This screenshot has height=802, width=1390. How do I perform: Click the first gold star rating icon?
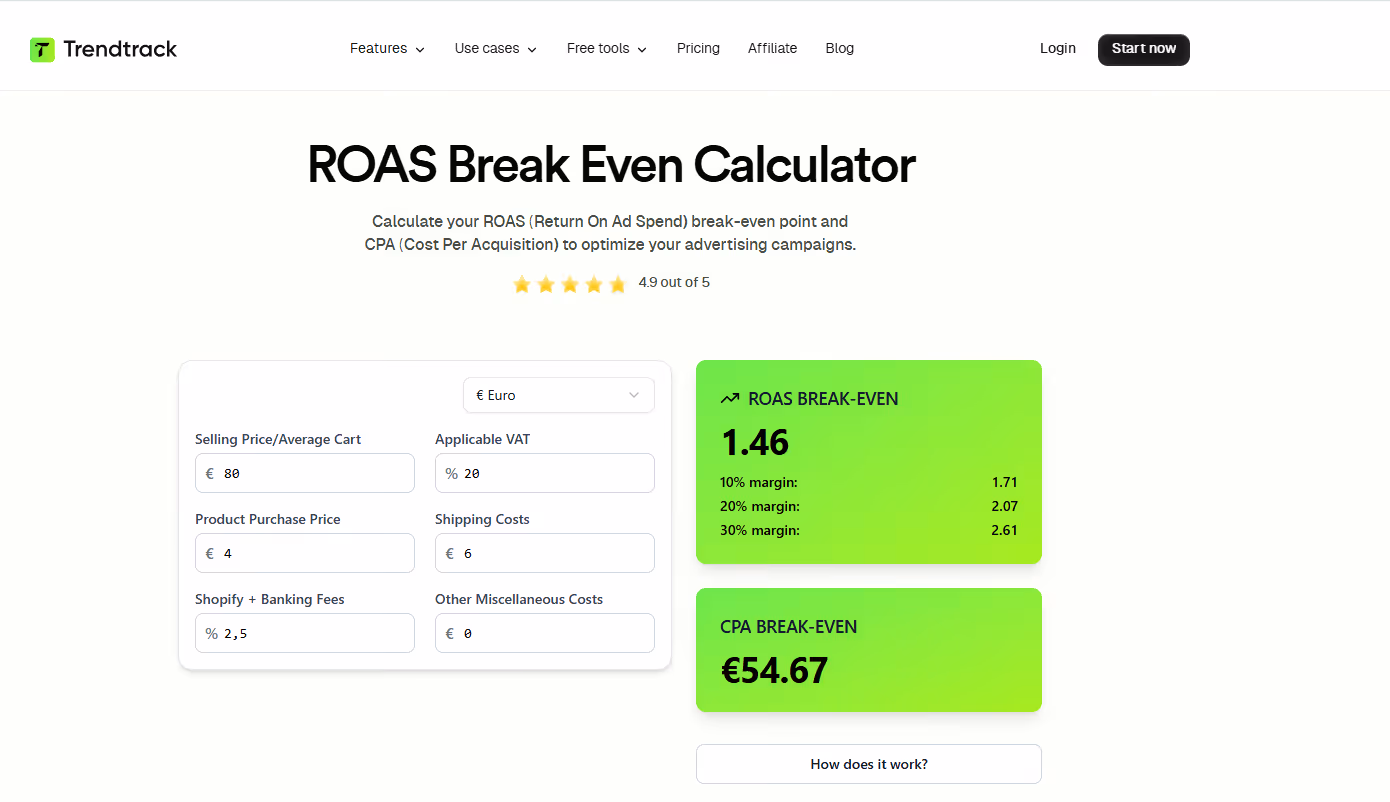[522, 283]
